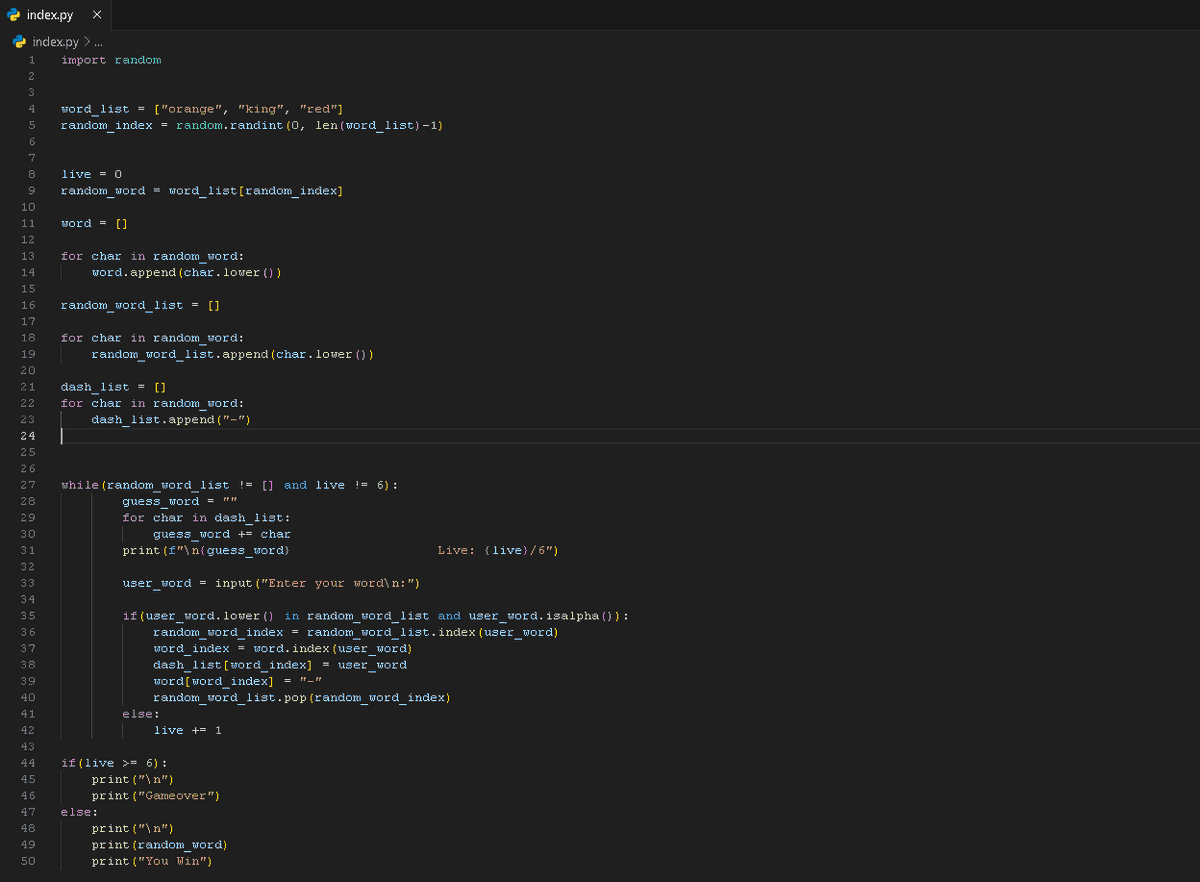Close the index.py tab
The height and width of the screenshot is (882, 1200).
coord(96,15)
